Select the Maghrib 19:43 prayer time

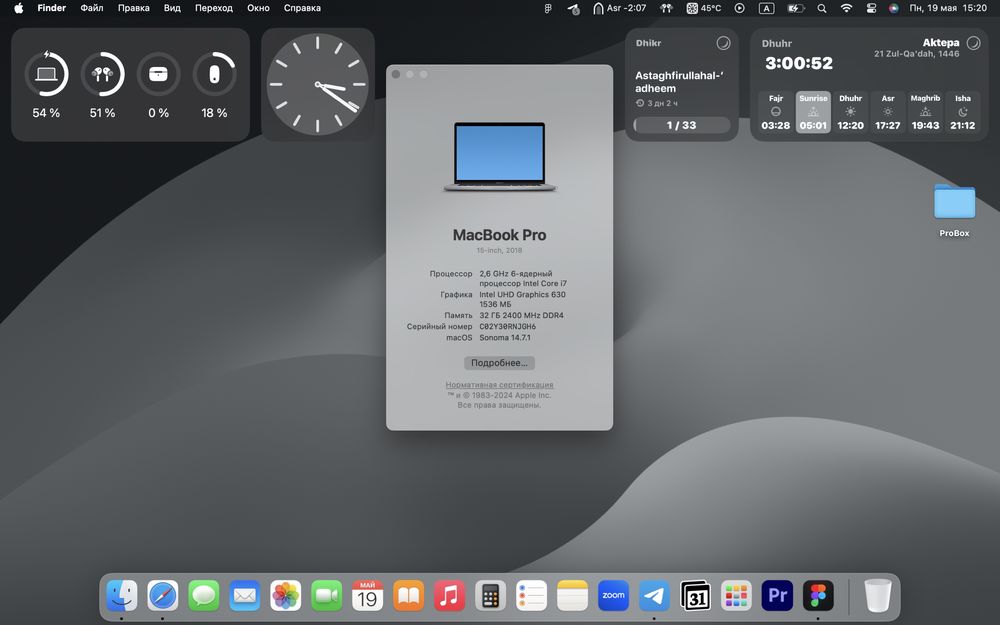click(x=925, y=112)
